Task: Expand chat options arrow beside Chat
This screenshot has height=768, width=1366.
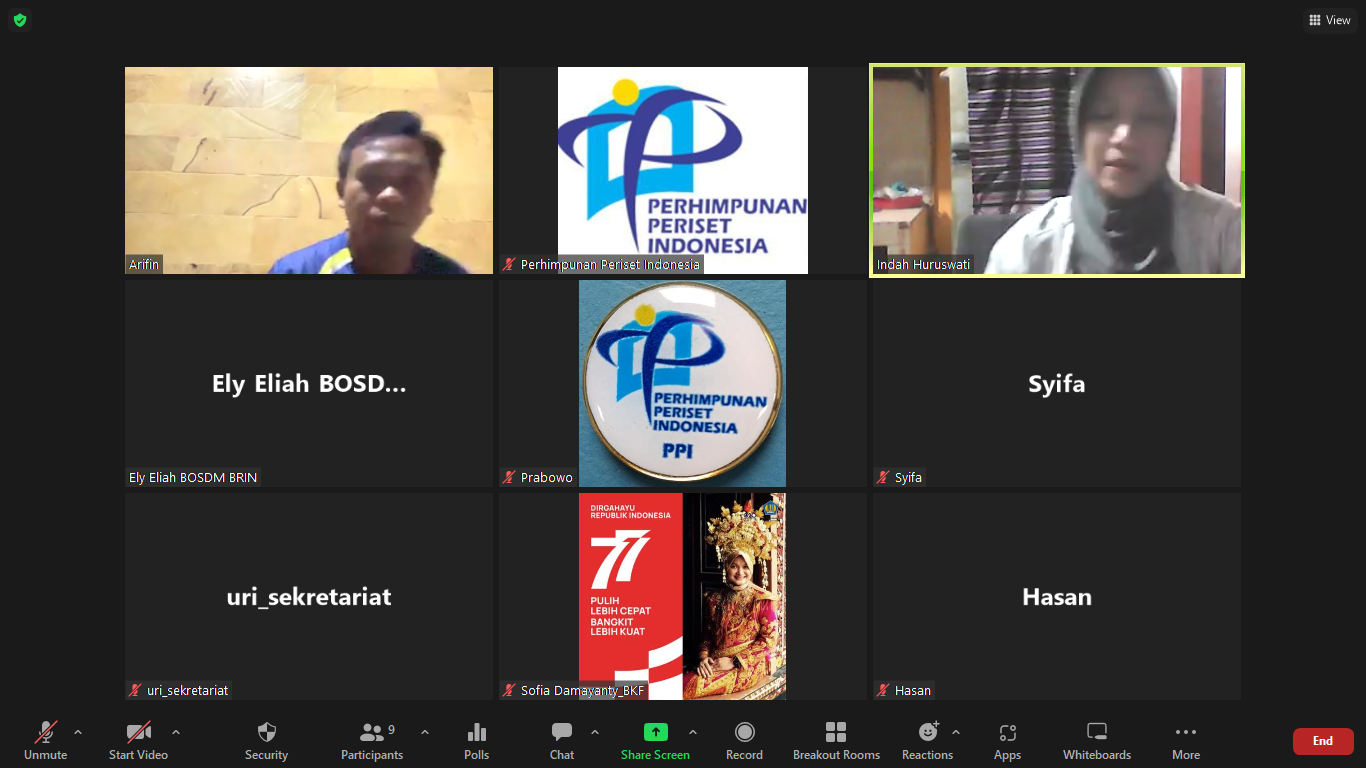Action: pos(595,732)
